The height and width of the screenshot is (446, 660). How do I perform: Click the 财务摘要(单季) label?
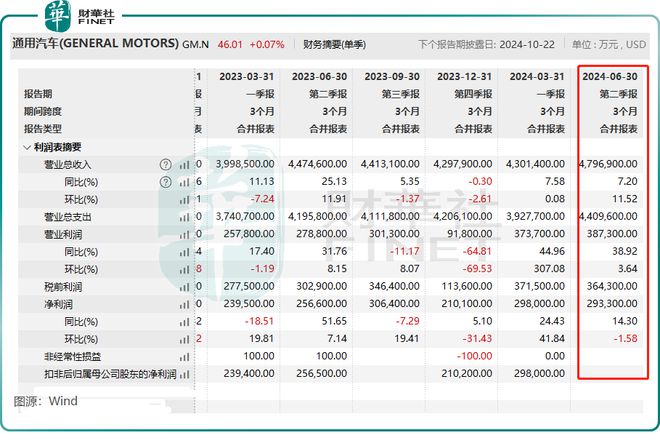[334, 45]
